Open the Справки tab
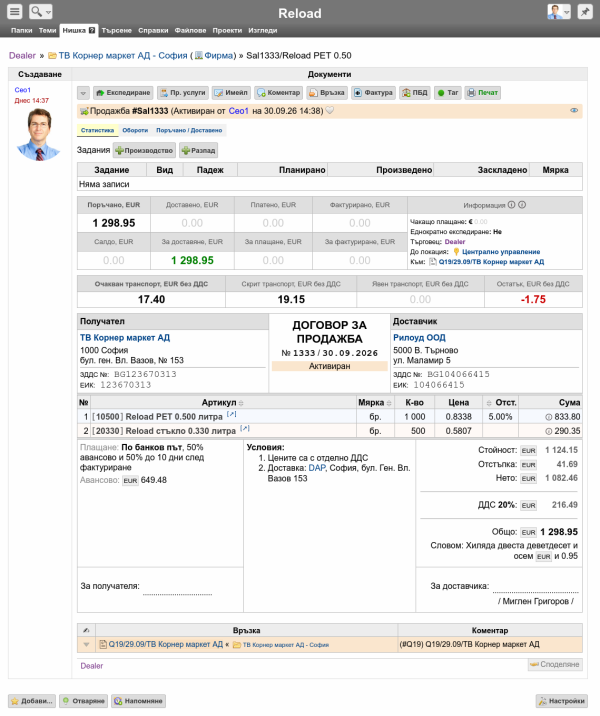 pyautogui.click(x=153, y=30)
